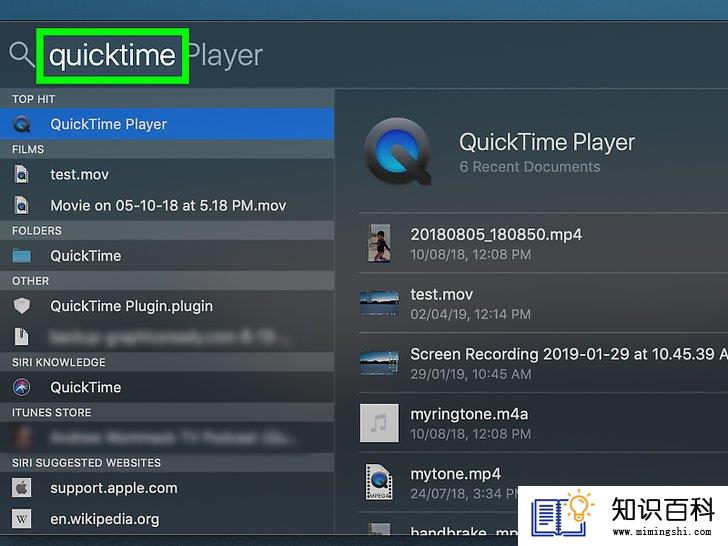Screen dimensions: 728x546
Task: Click the plugin shield icon beside QuickTime Plugin
Action: (22, 306)
